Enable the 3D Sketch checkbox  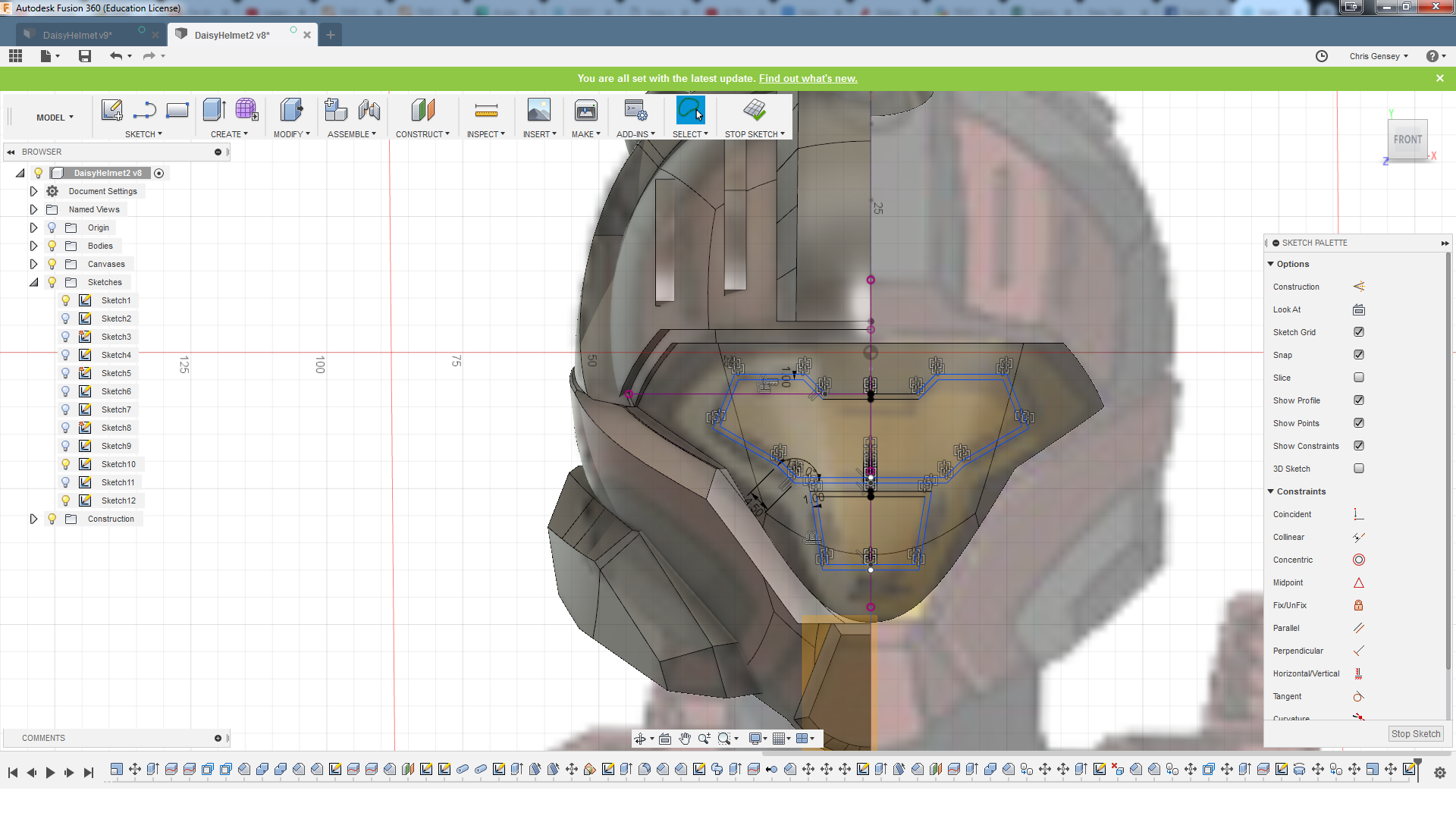point(1358,469)
